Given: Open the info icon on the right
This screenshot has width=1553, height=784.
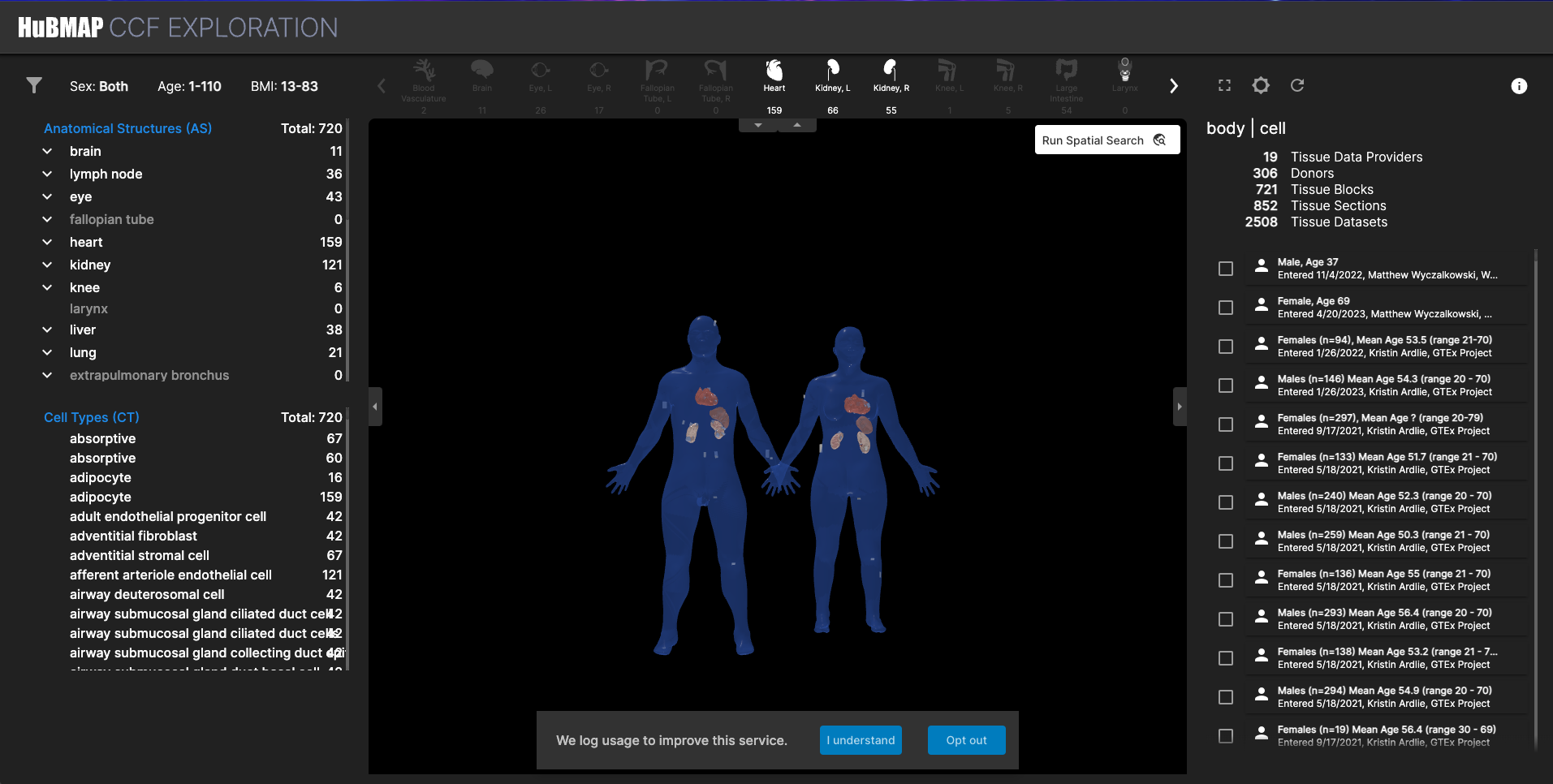Looking at the screenshot, I should [1519, 86].
